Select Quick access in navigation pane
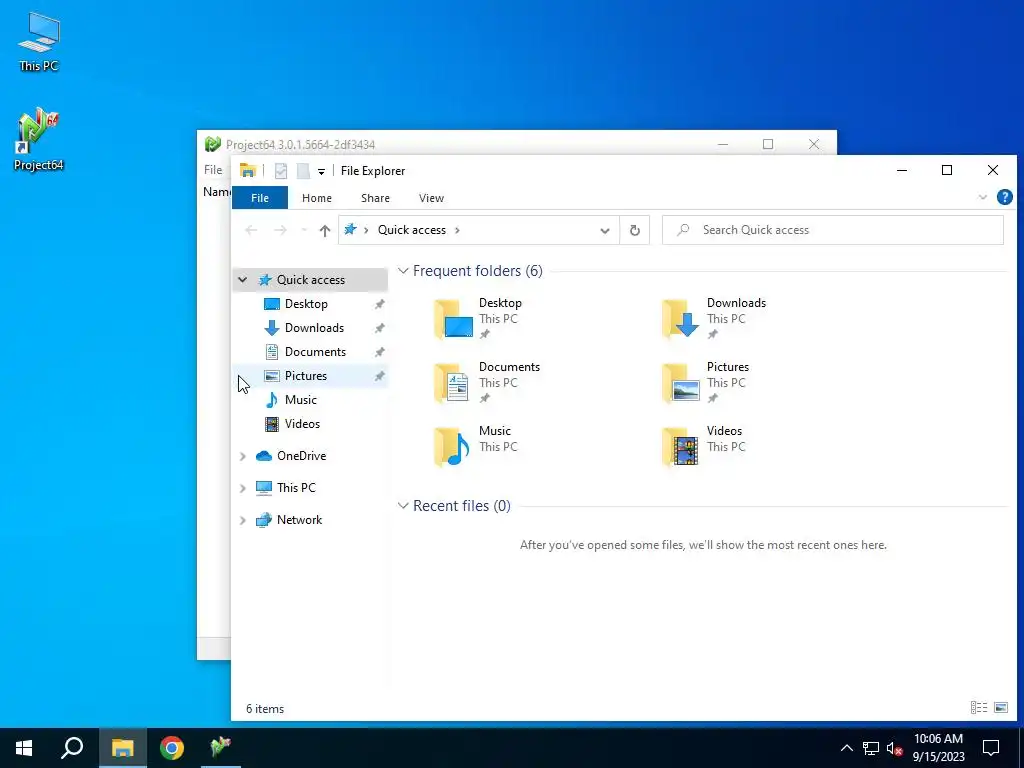This screenshot has height=768, width=1024. (x=311, y=280)
